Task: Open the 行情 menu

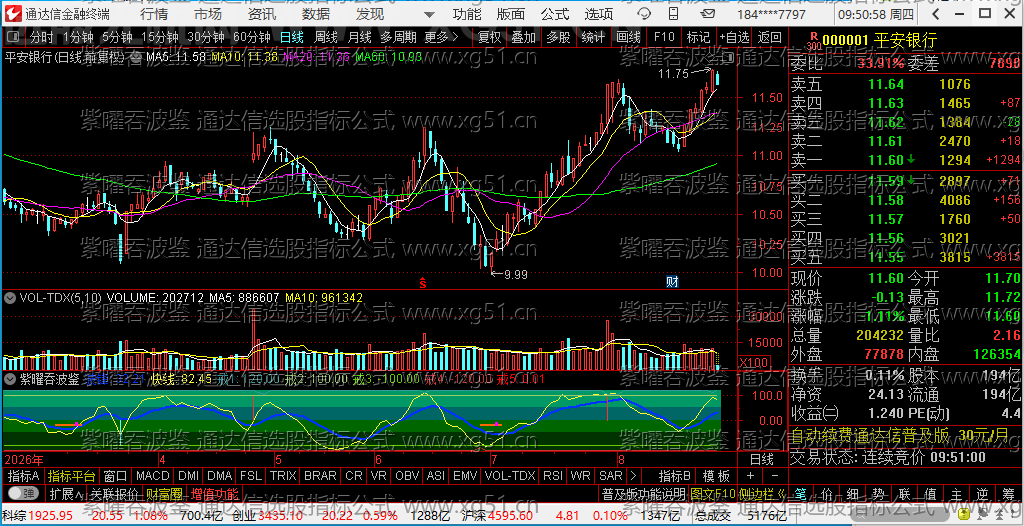Action: (x=153, y=14)
